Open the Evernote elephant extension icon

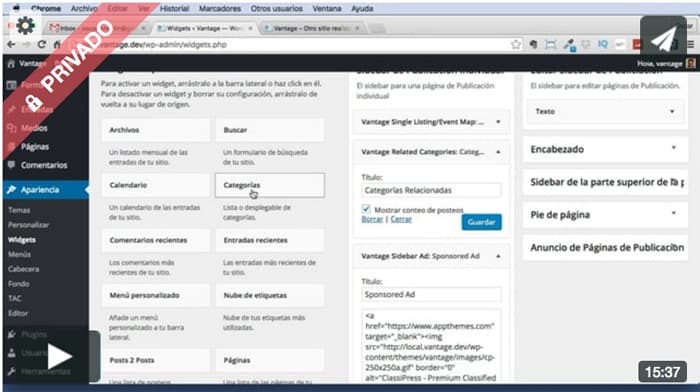pos(533,44)
